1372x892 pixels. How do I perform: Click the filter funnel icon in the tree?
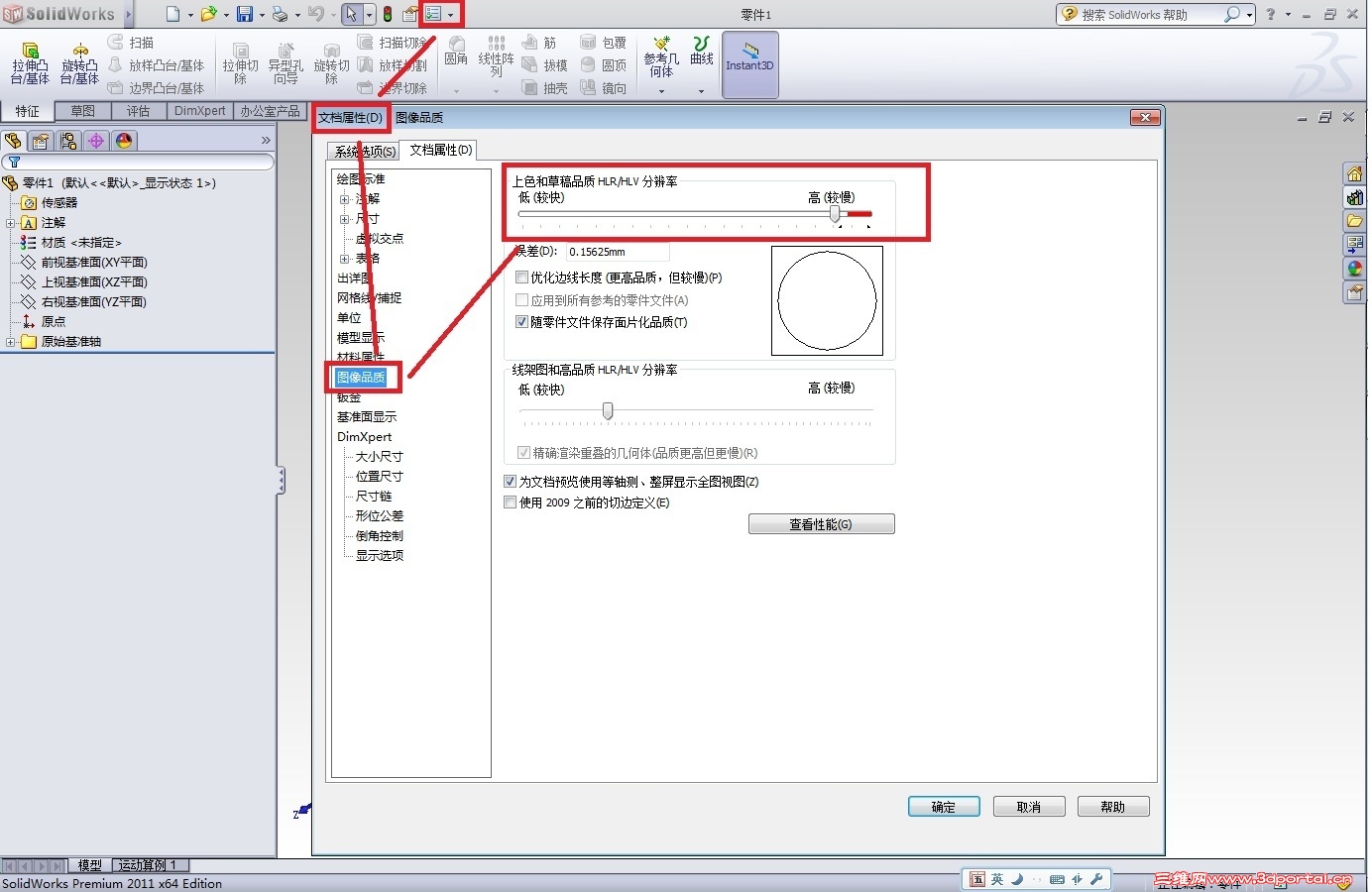click(x=14, y=162)
